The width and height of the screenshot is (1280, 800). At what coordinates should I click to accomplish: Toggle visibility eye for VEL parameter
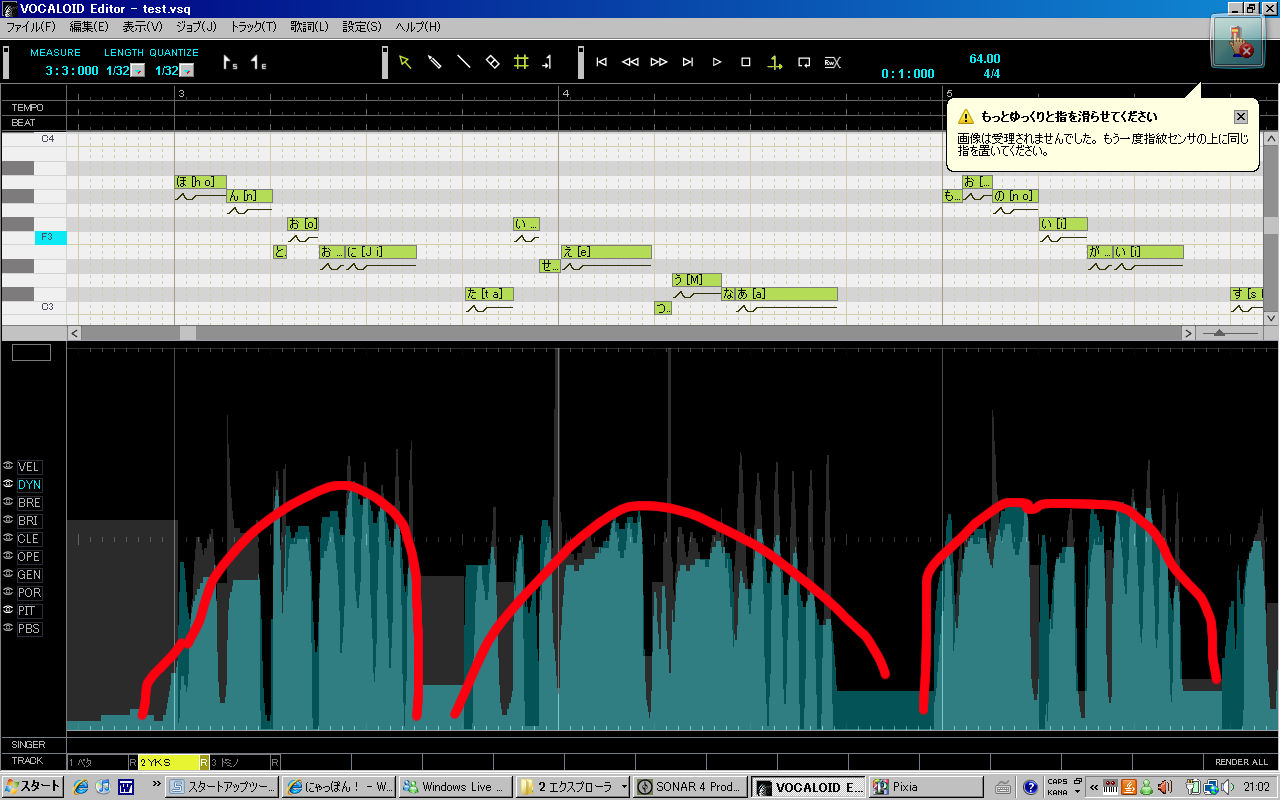(8, 466)
